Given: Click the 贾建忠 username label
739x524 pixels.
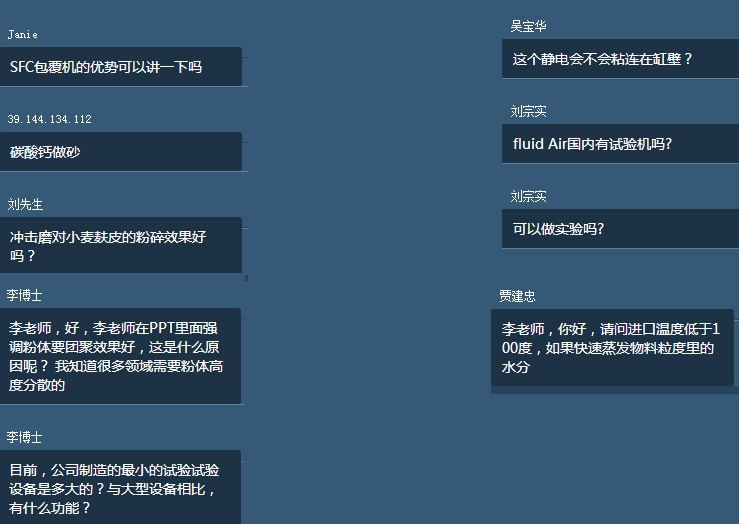Looking at the screenshot, I should tap(517, 296).
